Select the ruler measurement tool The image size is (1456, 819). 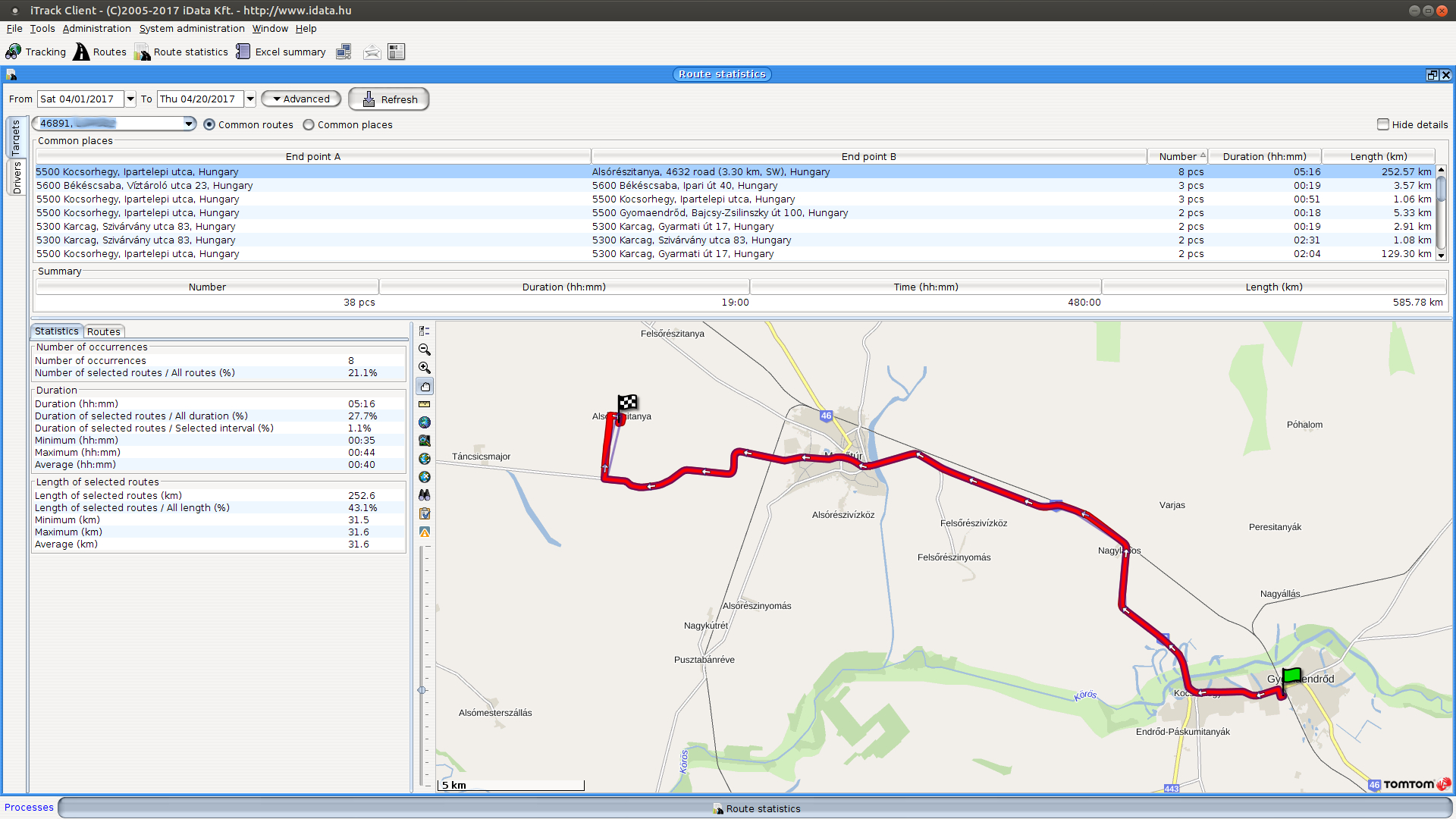(425, 404)
